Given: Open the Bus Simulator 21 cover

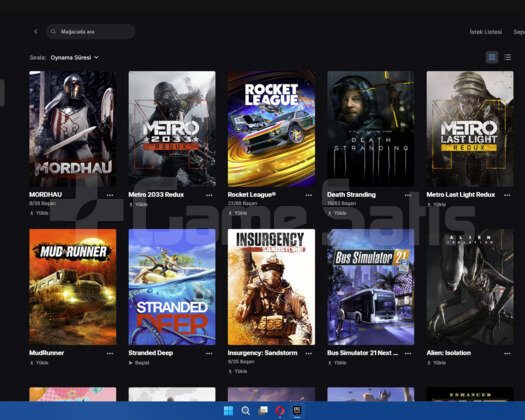Looking at the screenshot, I should 371,287.
